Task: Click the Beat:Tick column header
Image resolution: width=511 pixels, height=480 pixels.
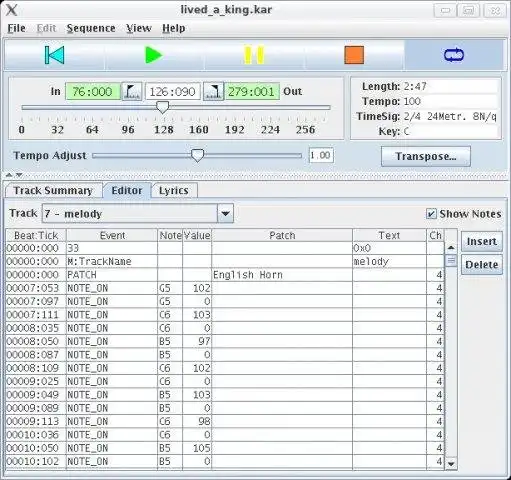Action: pyautogui.click(x=36, y=236)
